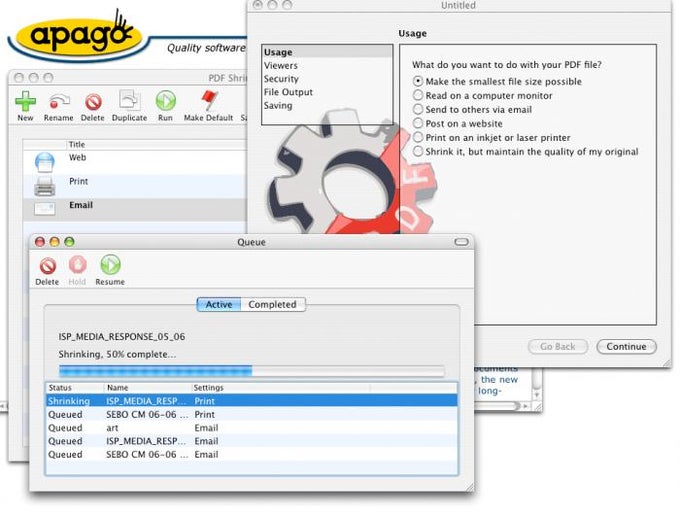This screenshot has height=513, width=680.
Task: Click the Print title in PDF Shrink
Action: (x=78, y=181)
